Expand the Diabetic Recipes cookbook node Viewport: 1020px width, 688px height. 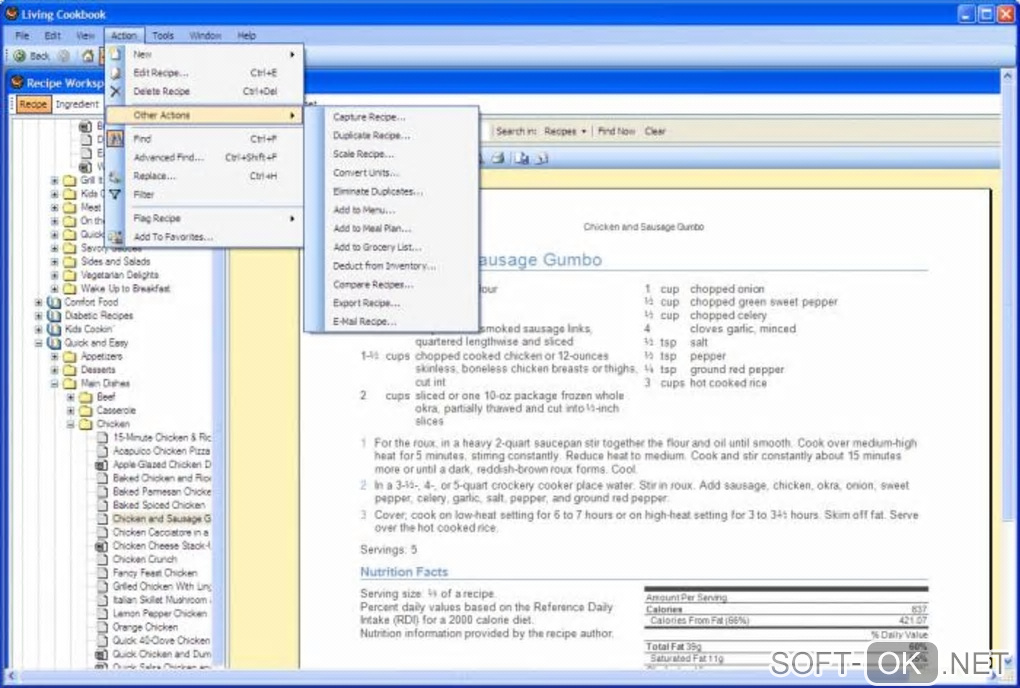[x=38, y=316]
